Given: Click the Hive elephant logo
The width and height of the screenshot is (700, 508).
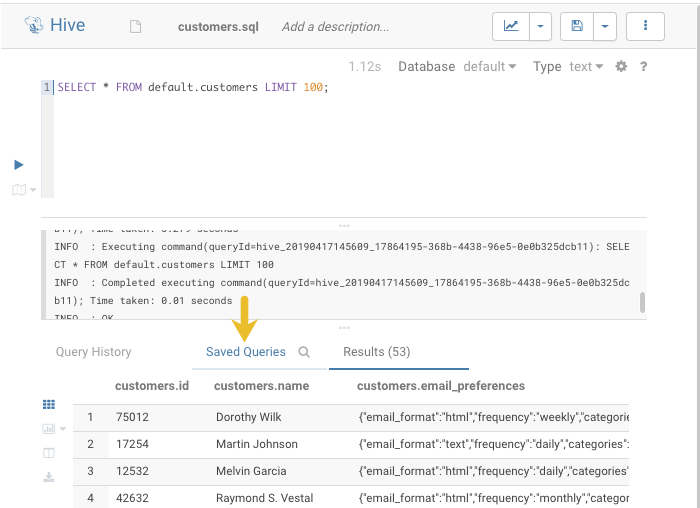Looking at the screenshot, I should point(30,25).
